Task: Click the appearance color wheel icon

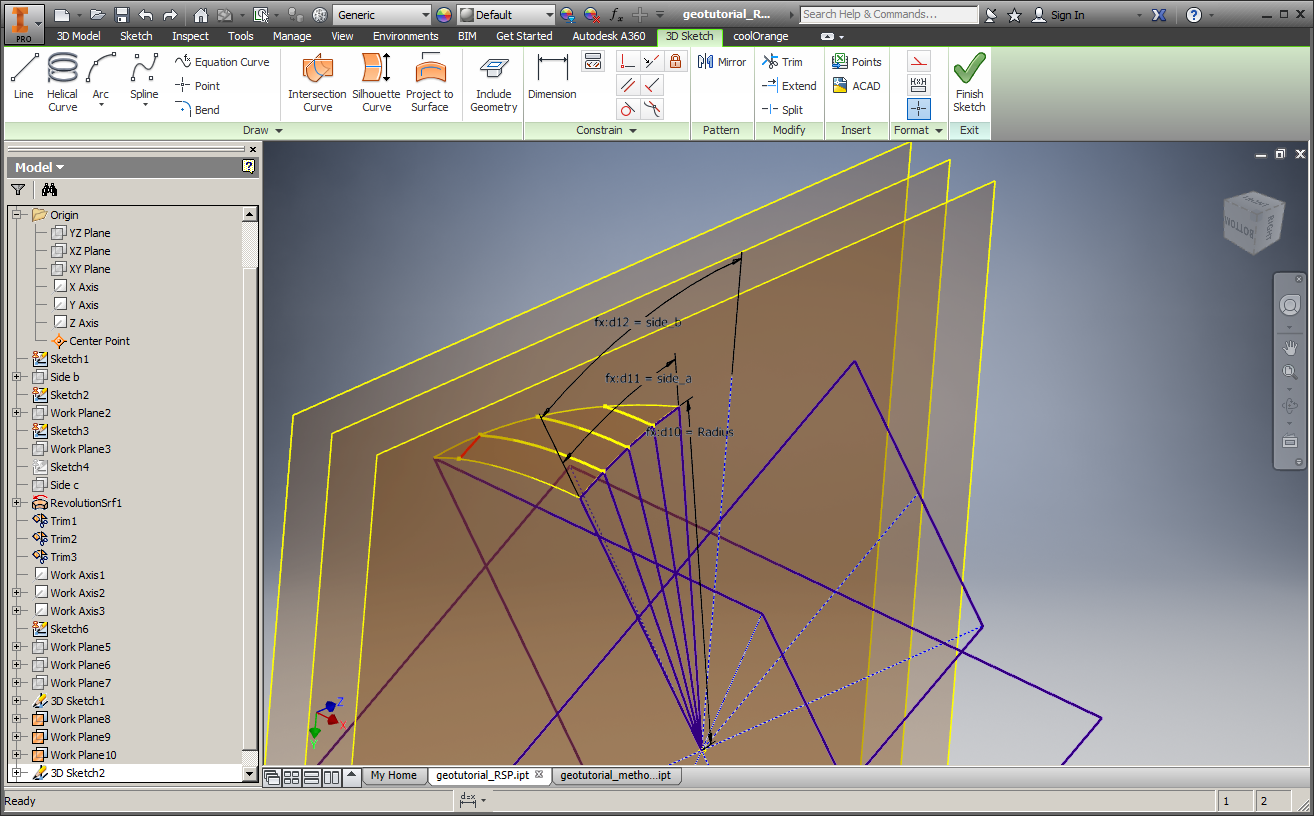Action: tap(444, 15)
